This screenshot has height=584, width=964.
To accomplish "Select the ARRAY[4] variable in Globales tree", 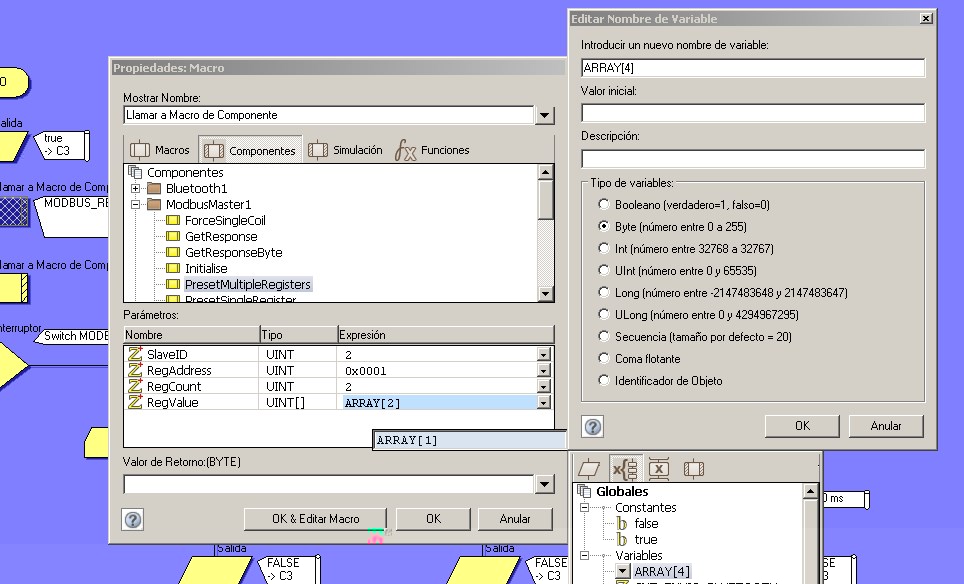I will pyautogui.click(x=662, y=572).
